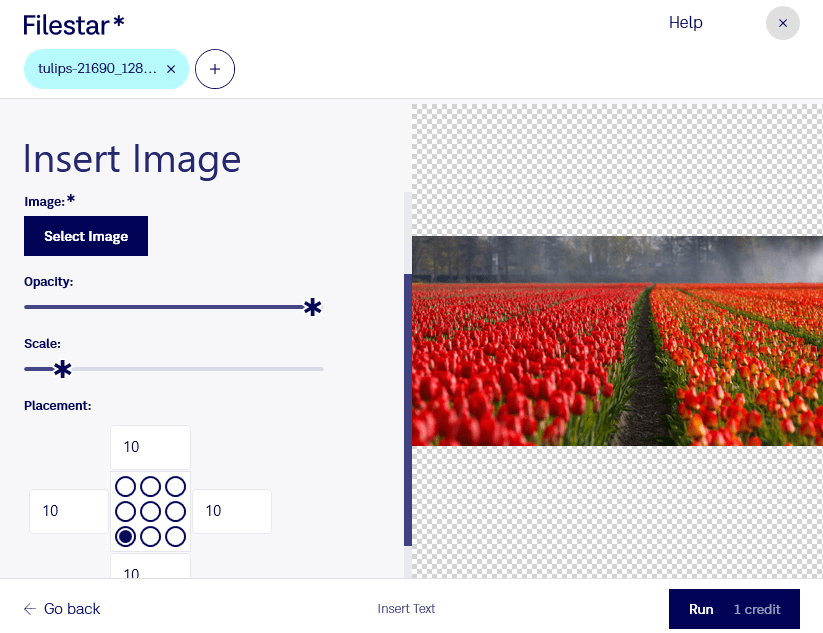Click the Scale slider track midpoint
Image resolution: width=823 pixels, height=633 pixels.
[x=174, y=369]
